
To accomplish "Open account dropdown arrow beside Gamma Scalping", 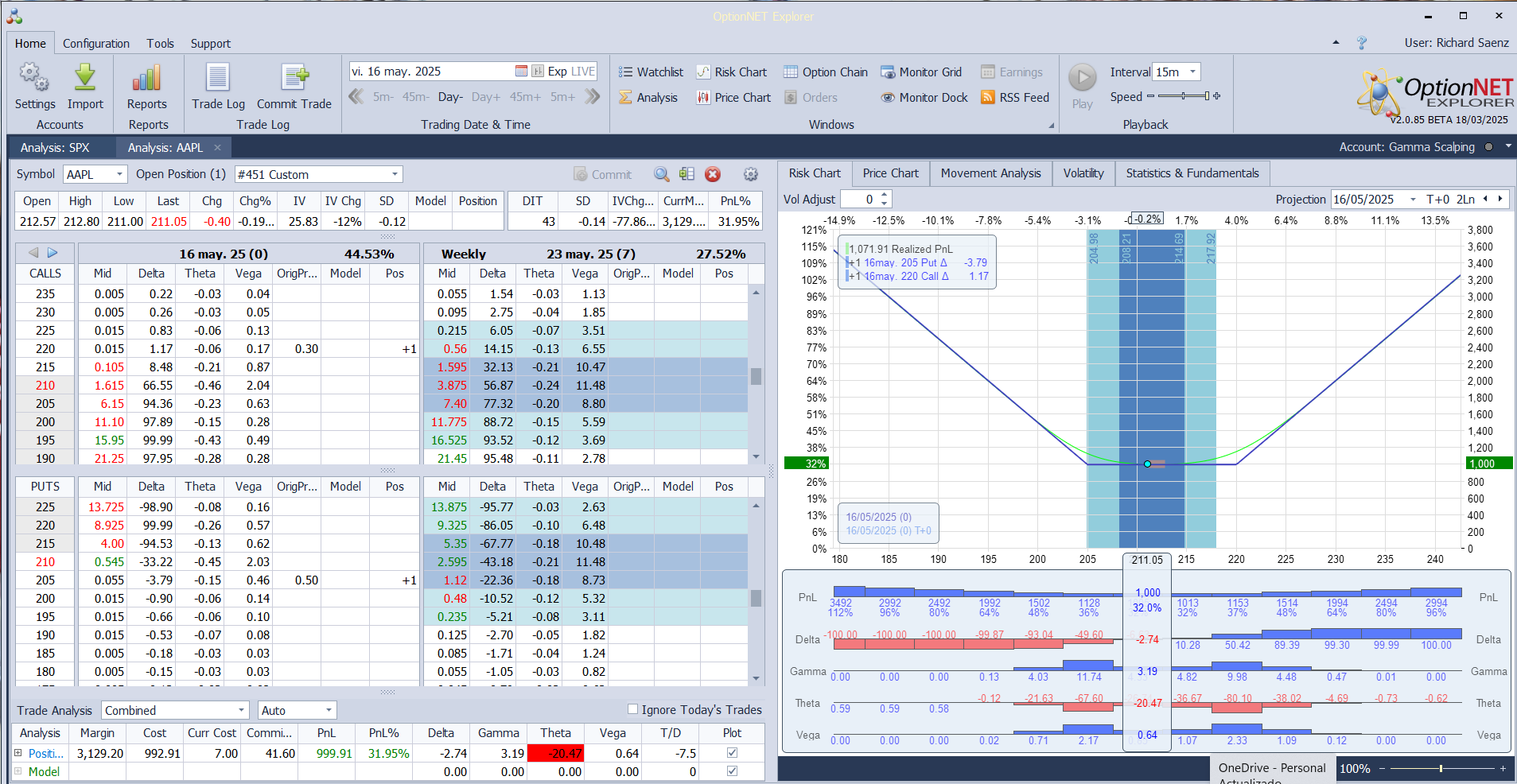I will (x=1507, y=146).
